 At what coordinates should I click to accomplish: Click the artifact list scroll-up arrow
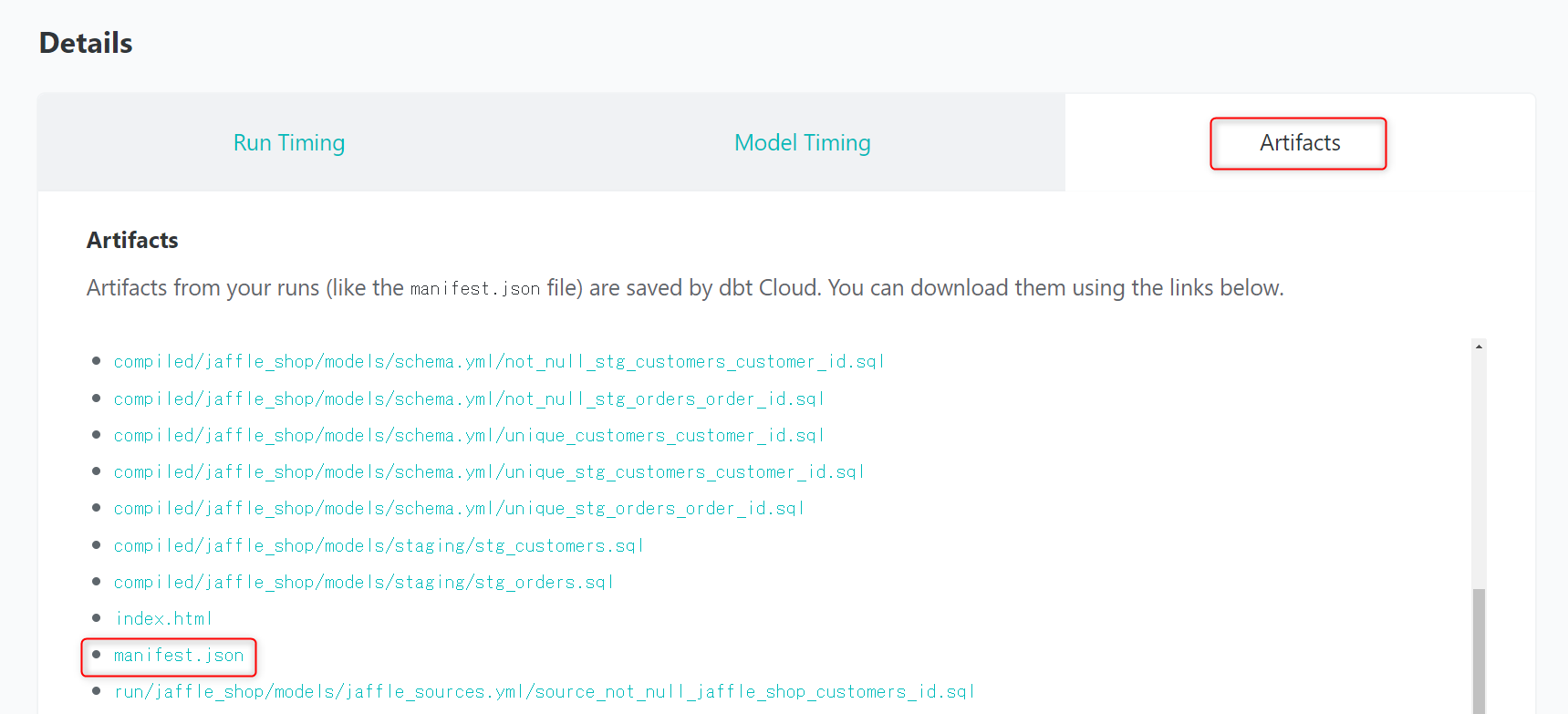[1479, 347]
